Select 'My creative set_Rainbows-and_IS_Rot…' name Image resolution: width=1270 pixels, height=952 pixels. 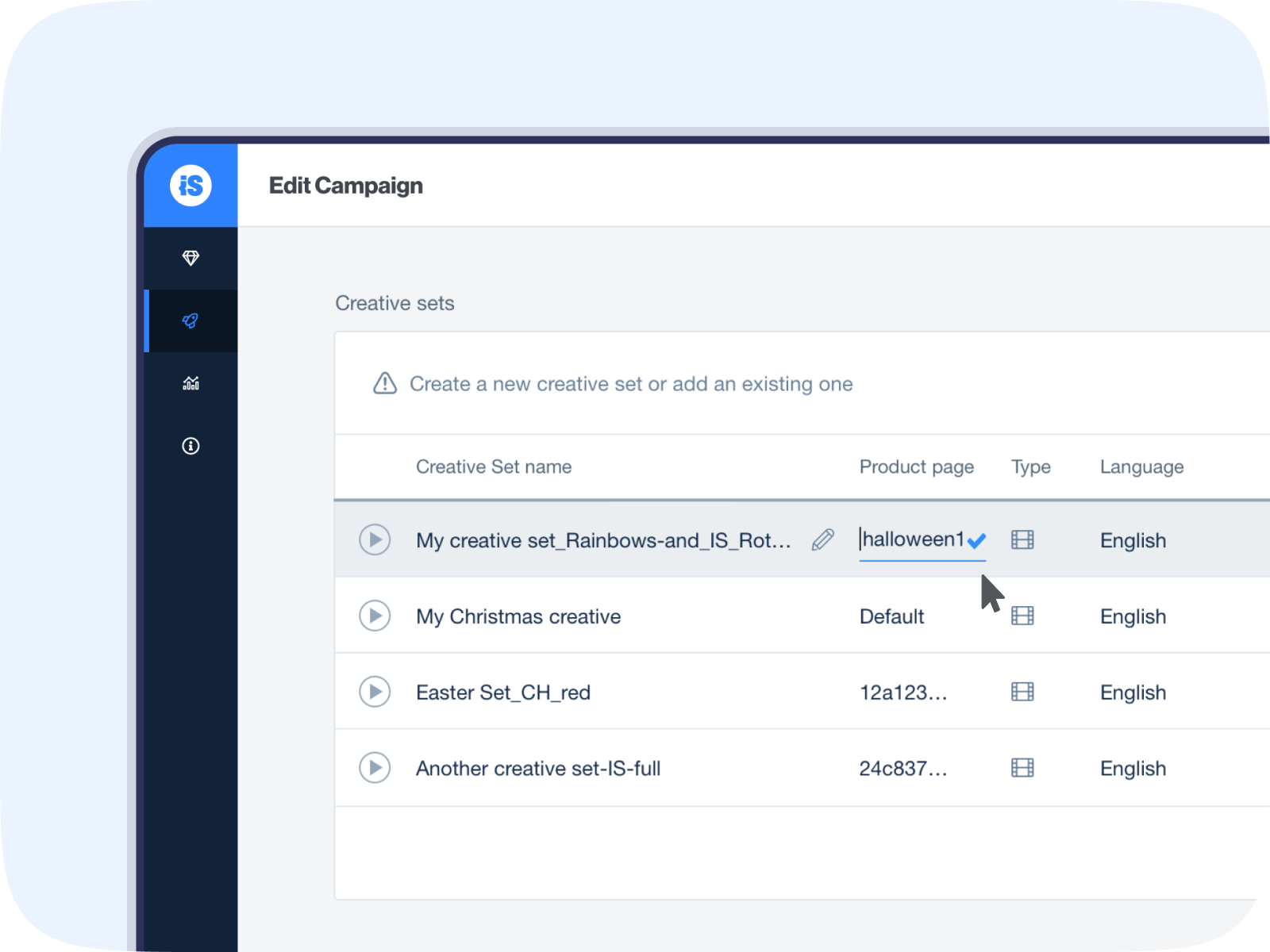(603, 540)
